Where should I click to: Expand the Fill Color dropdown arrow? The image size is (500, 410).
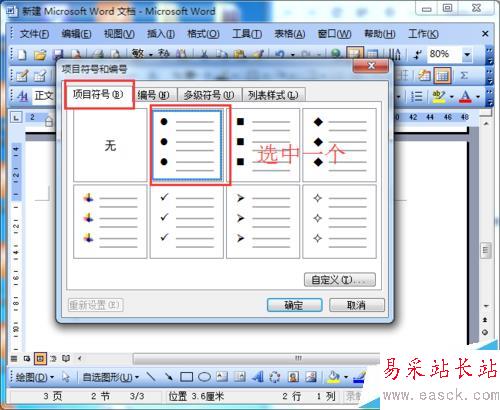click(x=346, y=377)
